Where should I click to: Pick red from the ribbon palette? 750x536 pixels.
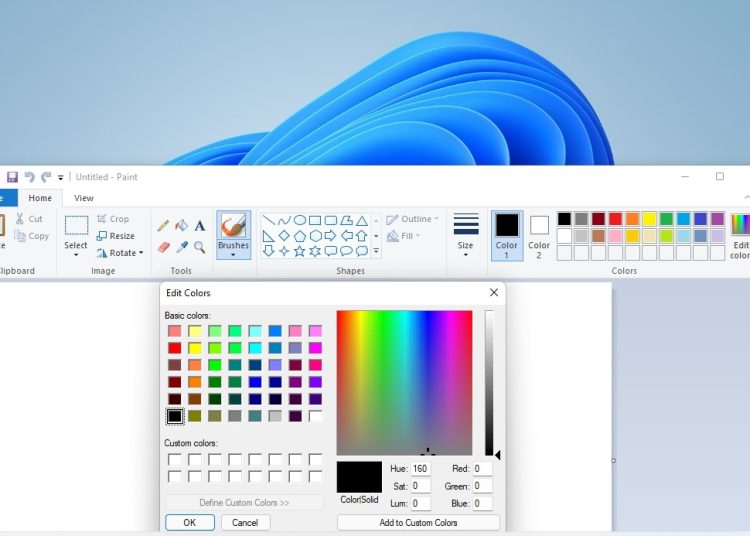616,219
